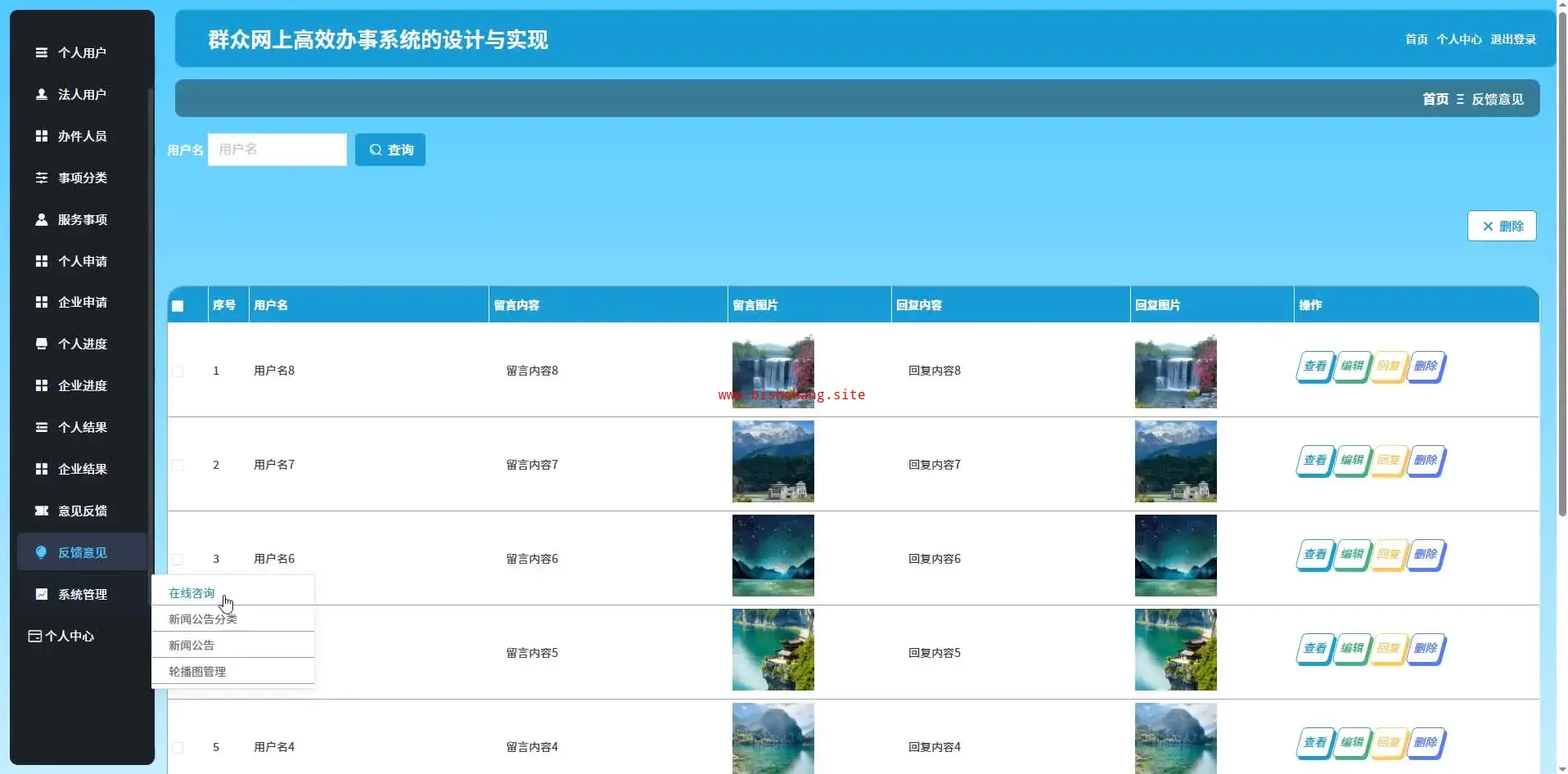This screenshot has height=774, width=1568.
Task: Check the checkbox for row 用户名7
Action: click(178, 465)
